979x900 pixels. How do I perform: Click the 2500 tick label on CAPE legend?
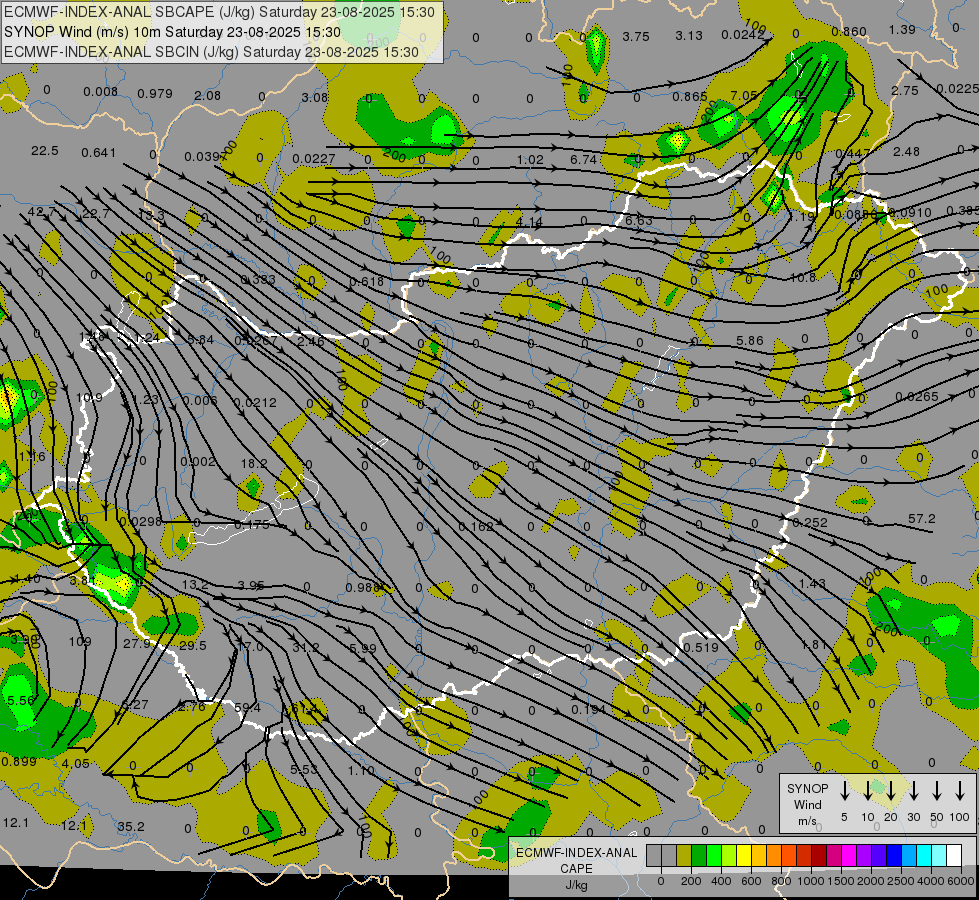(x=900, y=881)
